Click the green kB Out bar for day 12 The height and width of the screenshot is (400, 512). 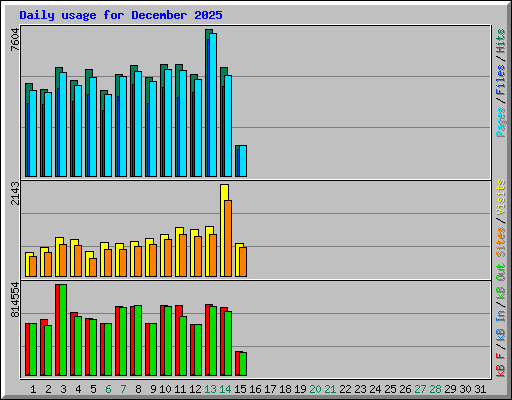point(198,350)
